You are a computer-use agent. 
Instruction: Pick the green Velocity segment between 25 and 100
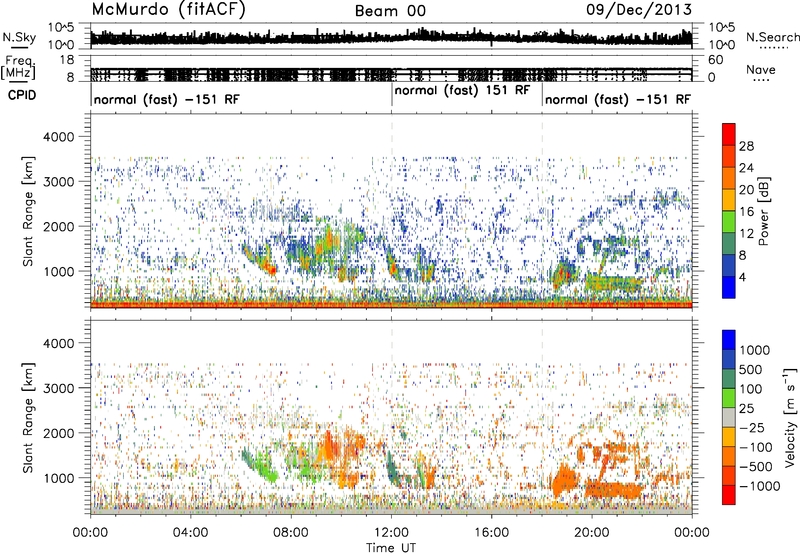click(x=729, y=398)
